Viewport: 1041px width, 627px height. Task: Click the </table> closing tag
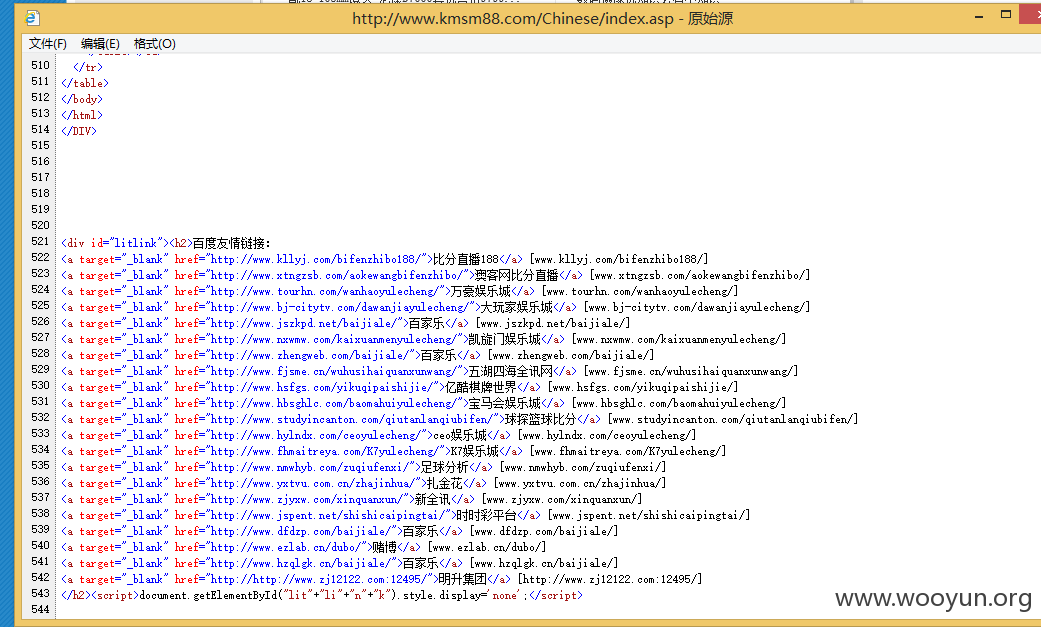point(85,83)
